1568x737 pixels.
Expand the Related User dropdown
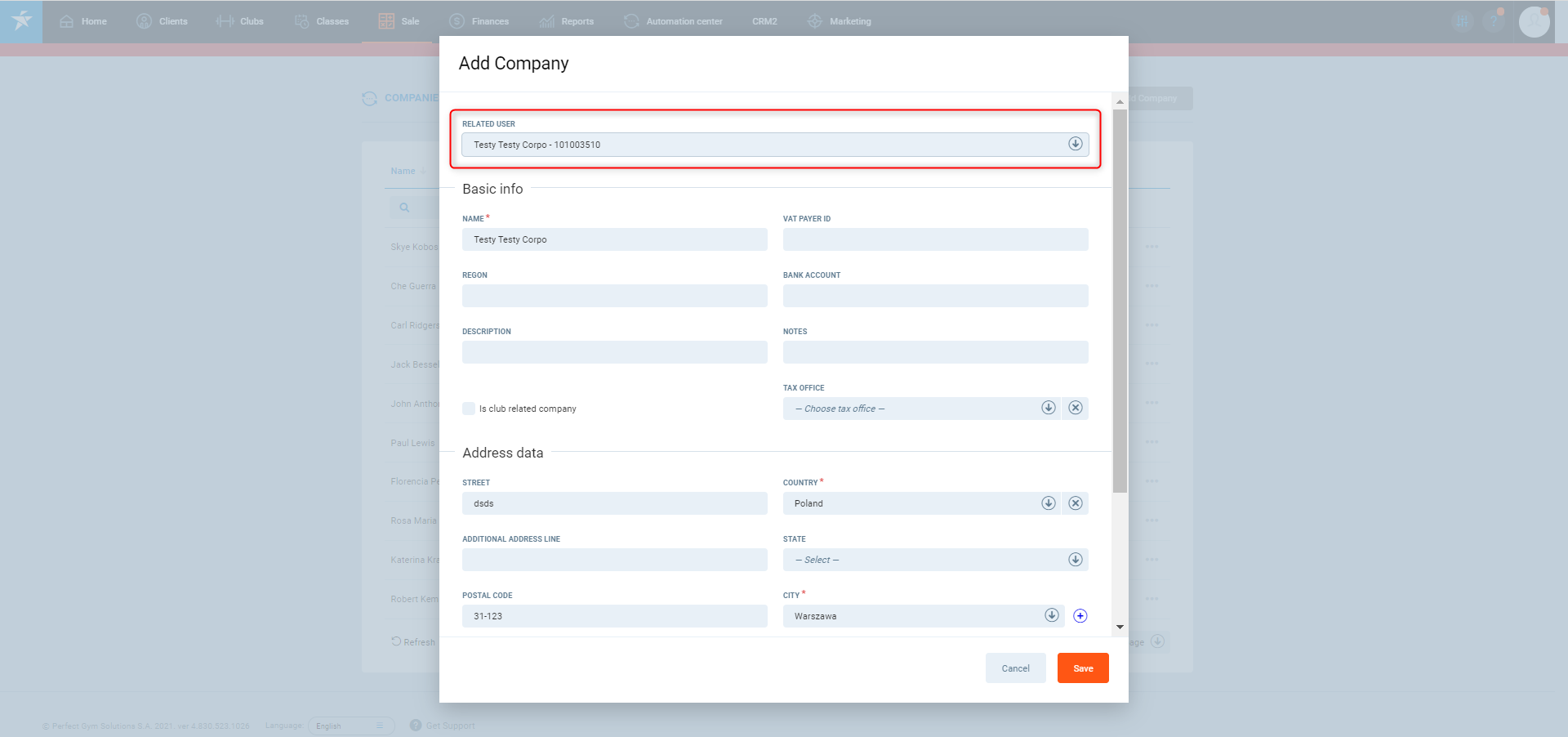(x=1076, y=144)
